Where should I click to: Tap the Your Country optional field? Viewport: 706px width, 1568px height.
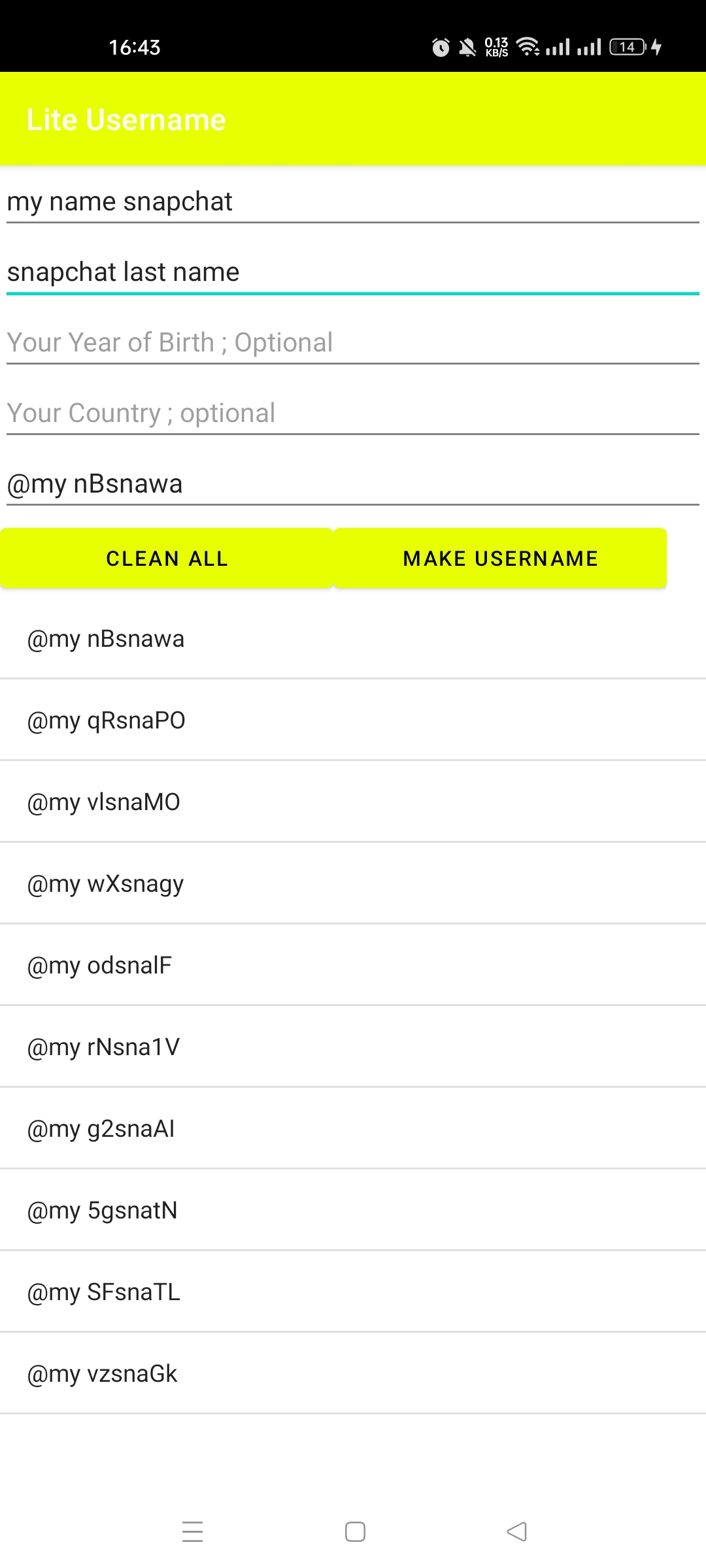pyautogui.click(x=353, y=414)
